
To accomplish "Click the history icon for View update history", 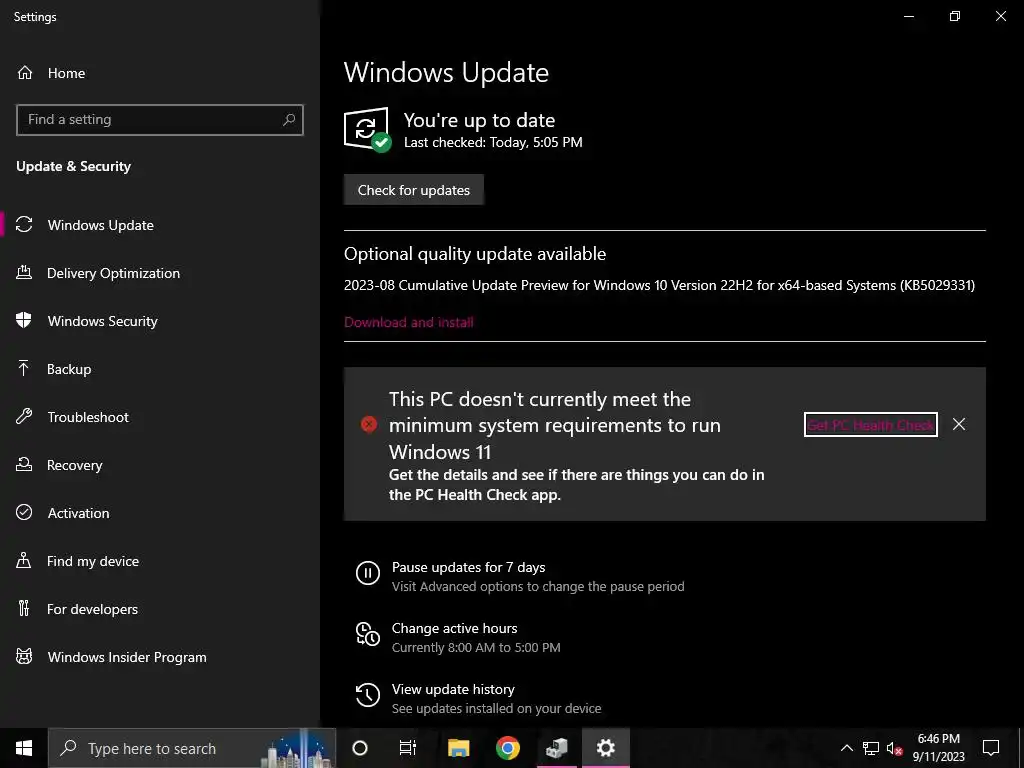I will (x=368, y=695).
